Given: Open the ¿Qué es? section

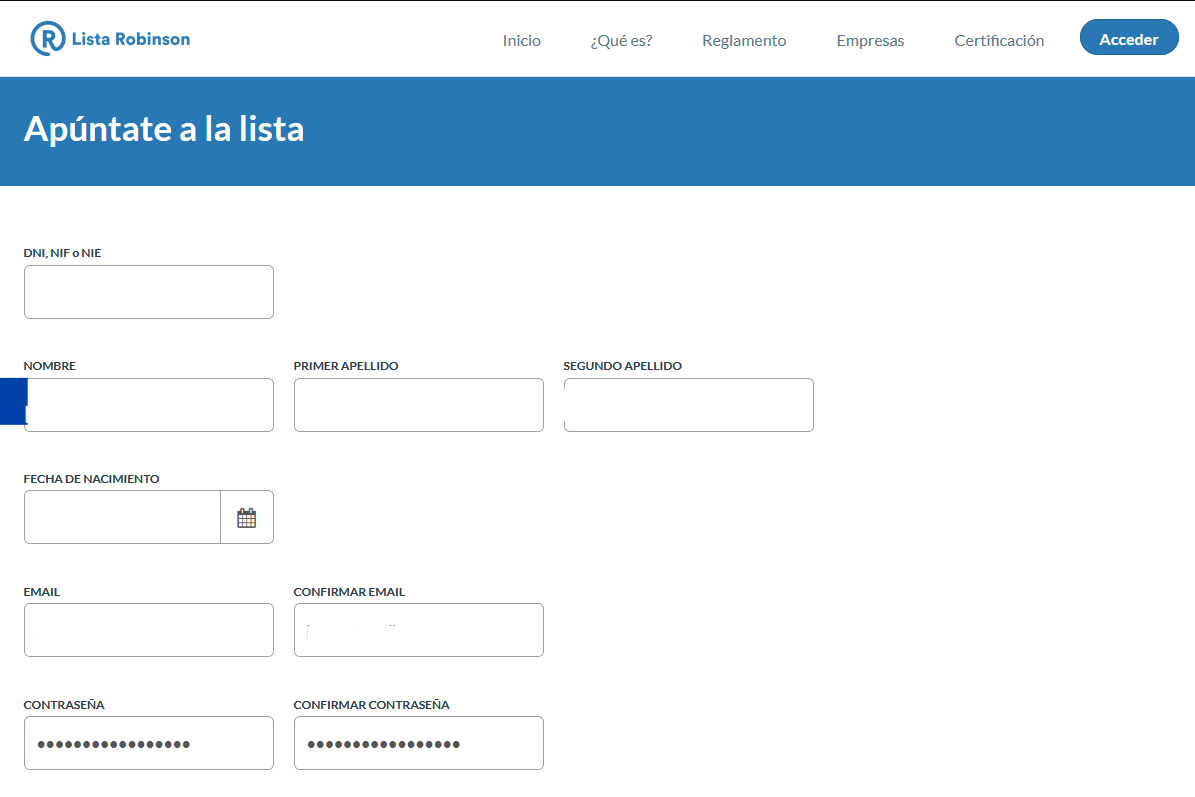Looking at the screenshot, I should 621,41.
